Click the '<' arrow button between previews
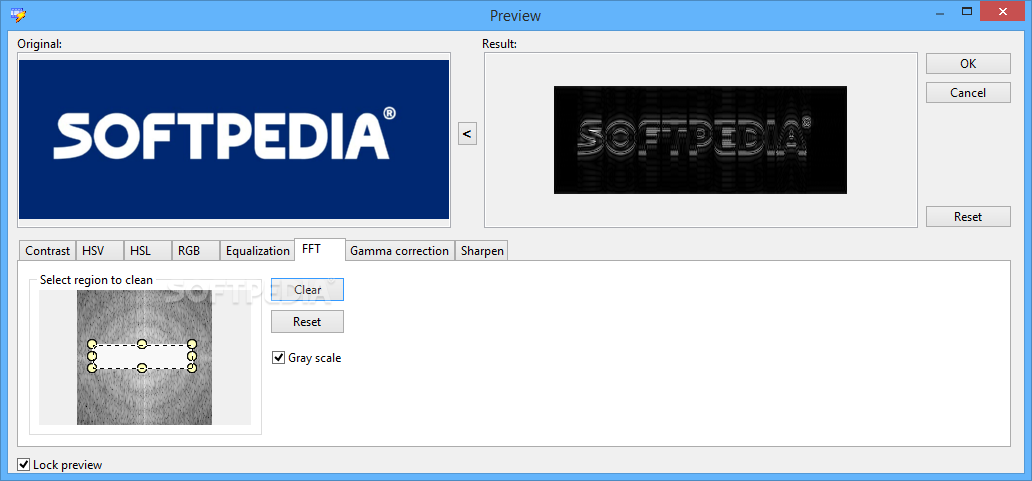The height and width of the screenshot is (481, 1032). pos(467,134)
